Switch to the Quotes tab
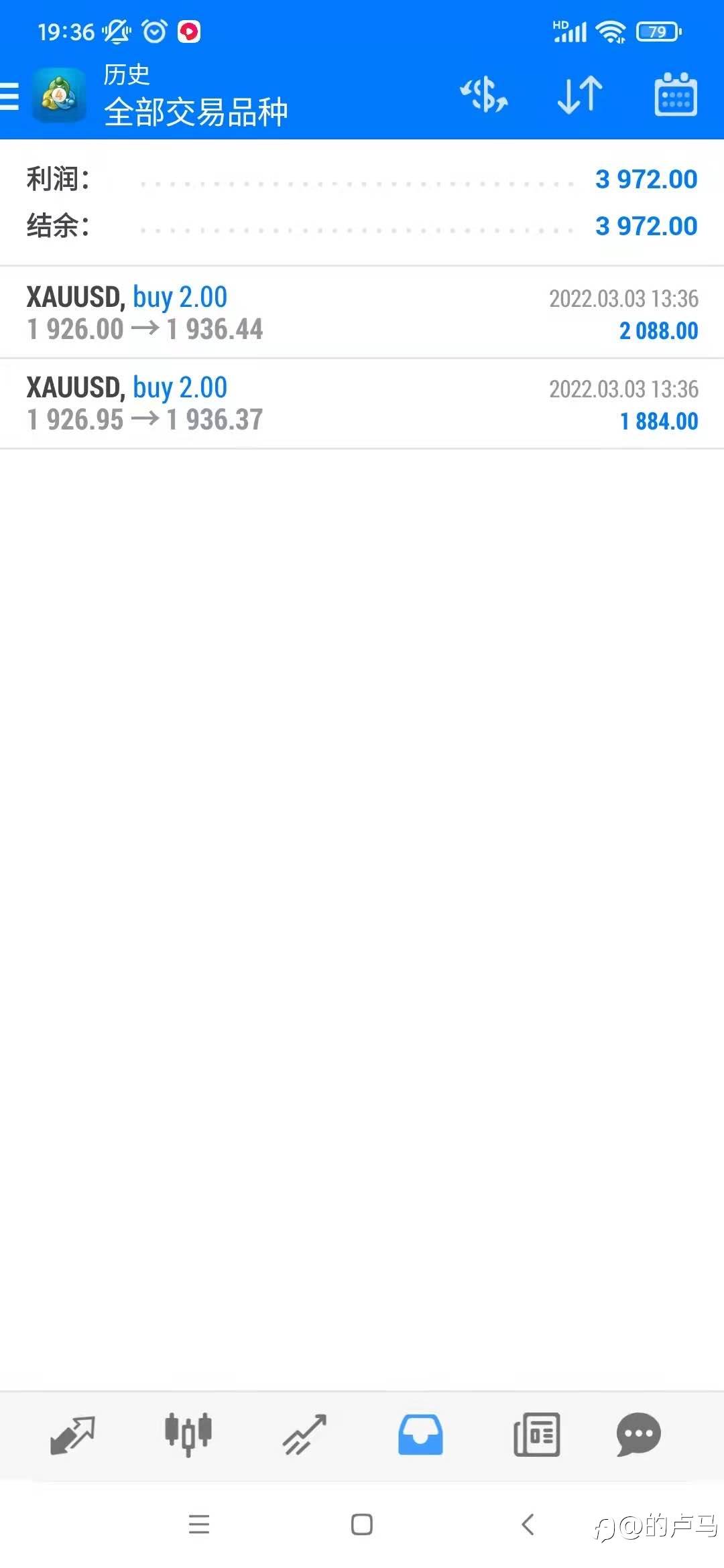 72,1434
